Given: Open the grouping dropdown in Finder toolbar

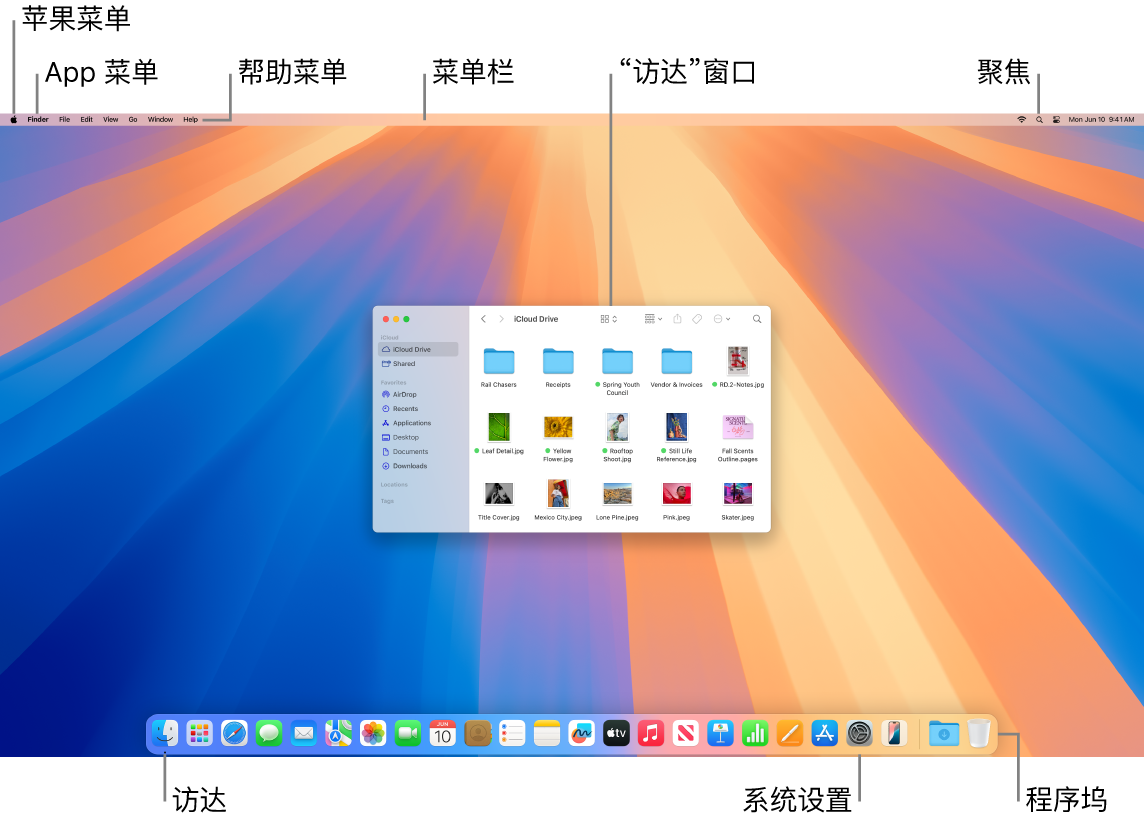Looking at the screenshot, I should point(655,318).
